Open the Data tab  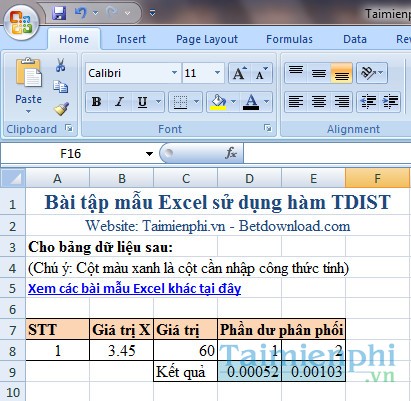click(x=355, y=39)
